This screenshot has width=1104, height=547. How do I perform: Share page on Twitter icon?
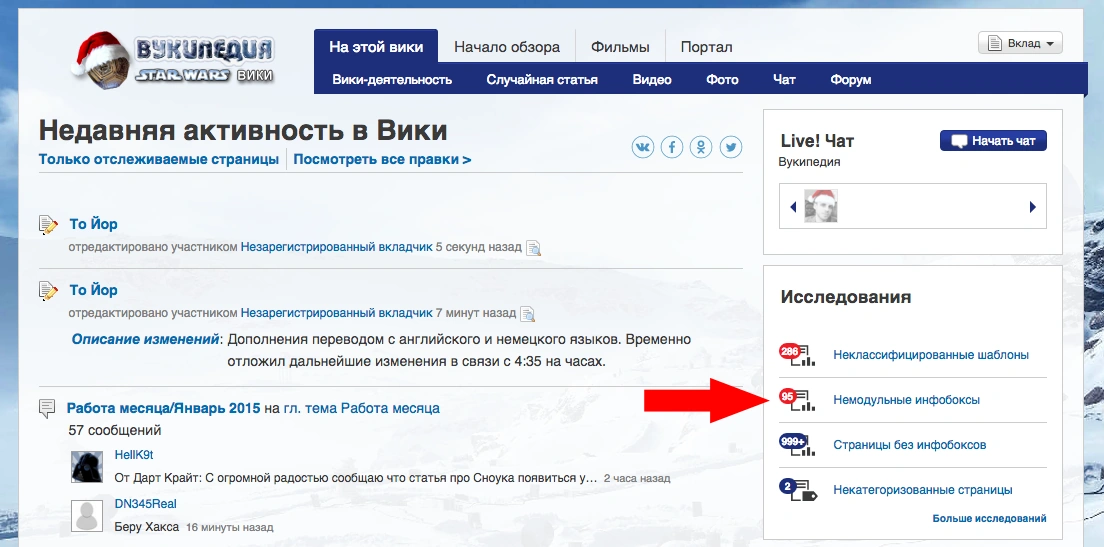[x=731, y=147]
